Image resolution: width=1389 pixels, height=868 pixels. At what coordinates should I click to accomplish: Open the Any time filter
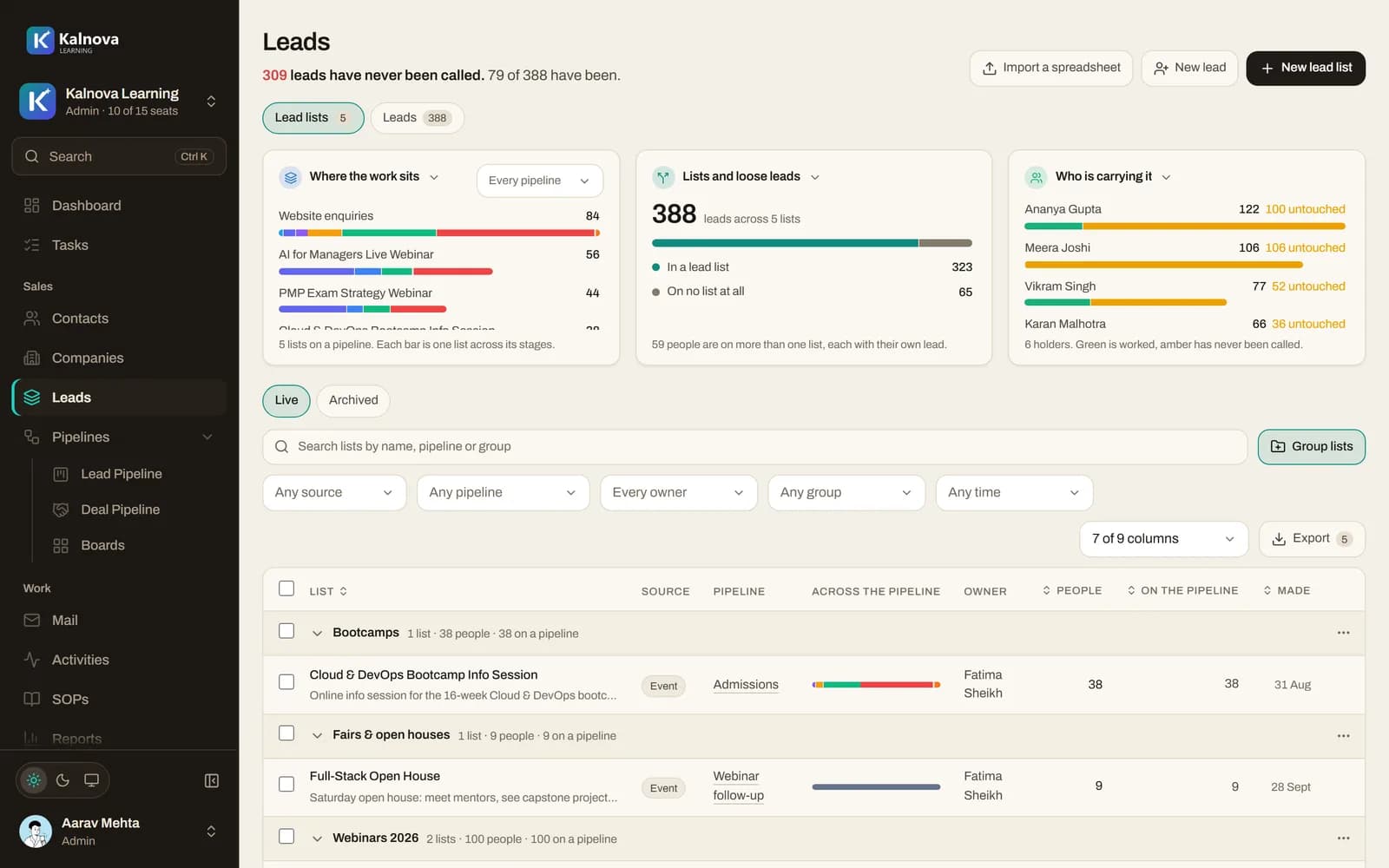1014,492
